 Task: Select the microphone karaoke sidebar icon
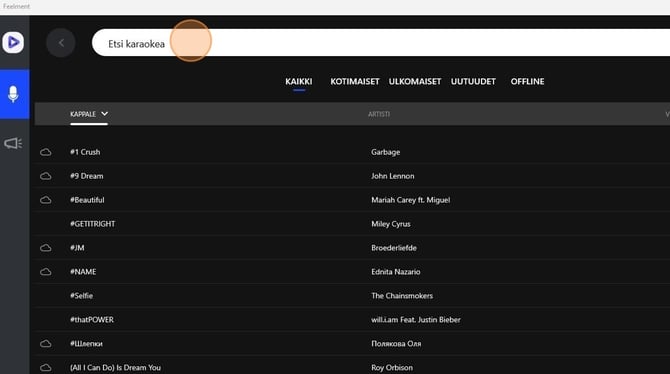click(x=13, y=94)
